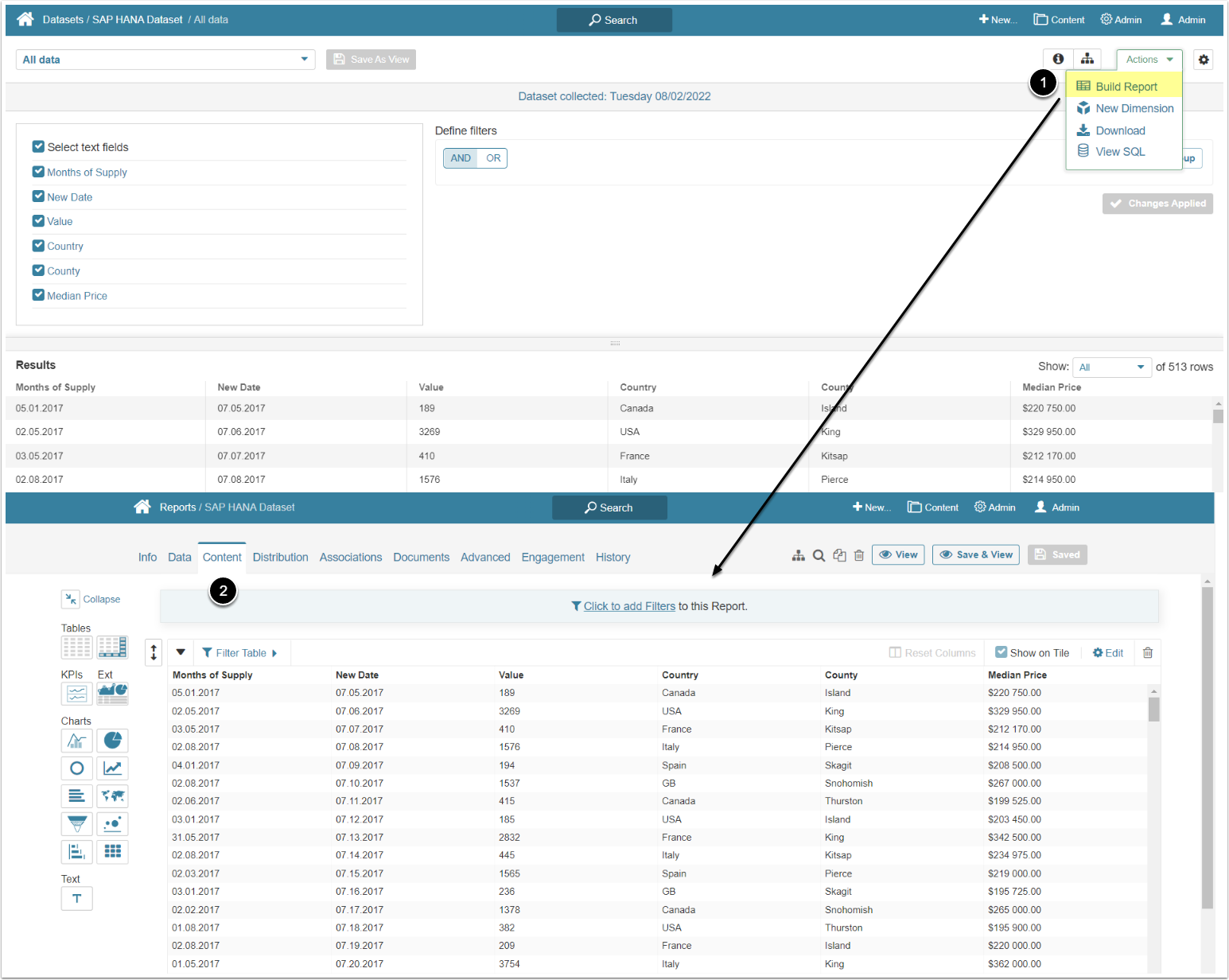Toggle the Median Price field checkbox
This screenshot has width=1229, height=980.
(38, 295)
